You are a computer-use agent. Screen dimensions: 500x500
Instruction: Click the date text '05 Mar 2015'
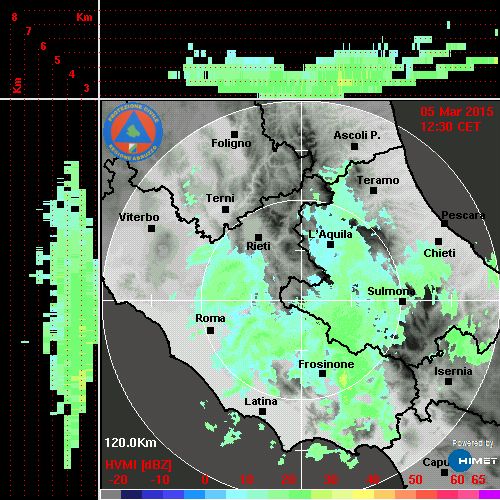click(457, 112)
